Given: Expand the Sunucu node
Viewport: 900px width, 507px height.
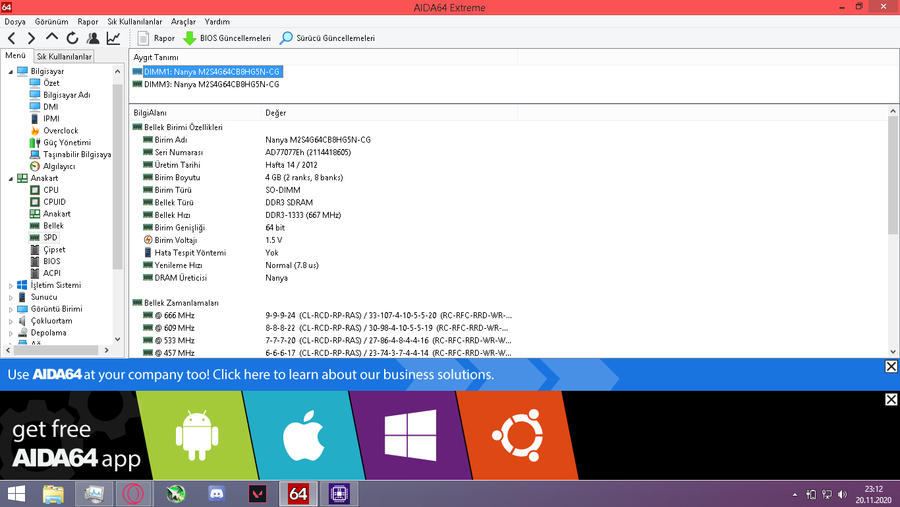Looking at the screenshot, I should (10, 297).
